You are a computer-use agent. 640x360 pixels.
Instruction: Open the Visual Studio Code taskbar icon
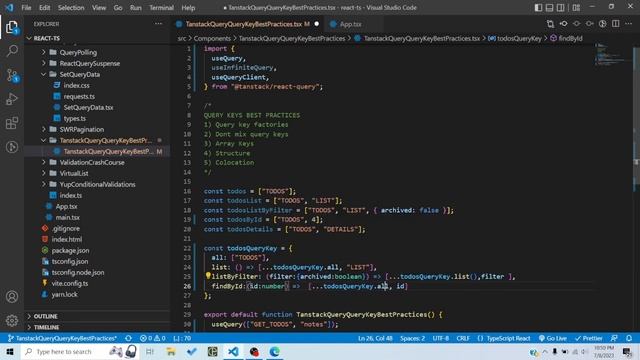pos(233,351)
